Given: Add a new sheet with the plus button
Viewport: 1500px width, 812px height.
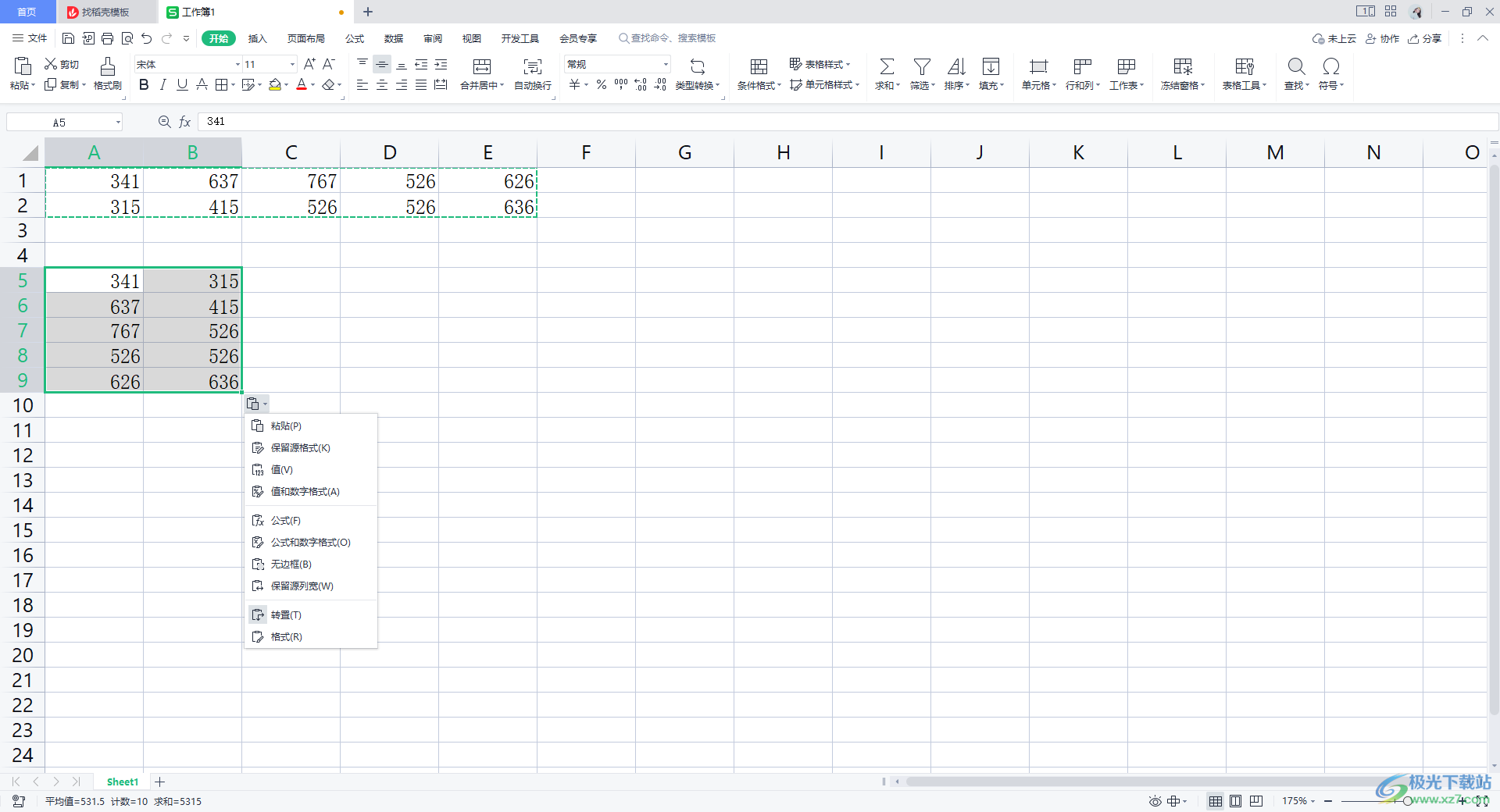Looking at the screenshot, I should click(159, 782).
